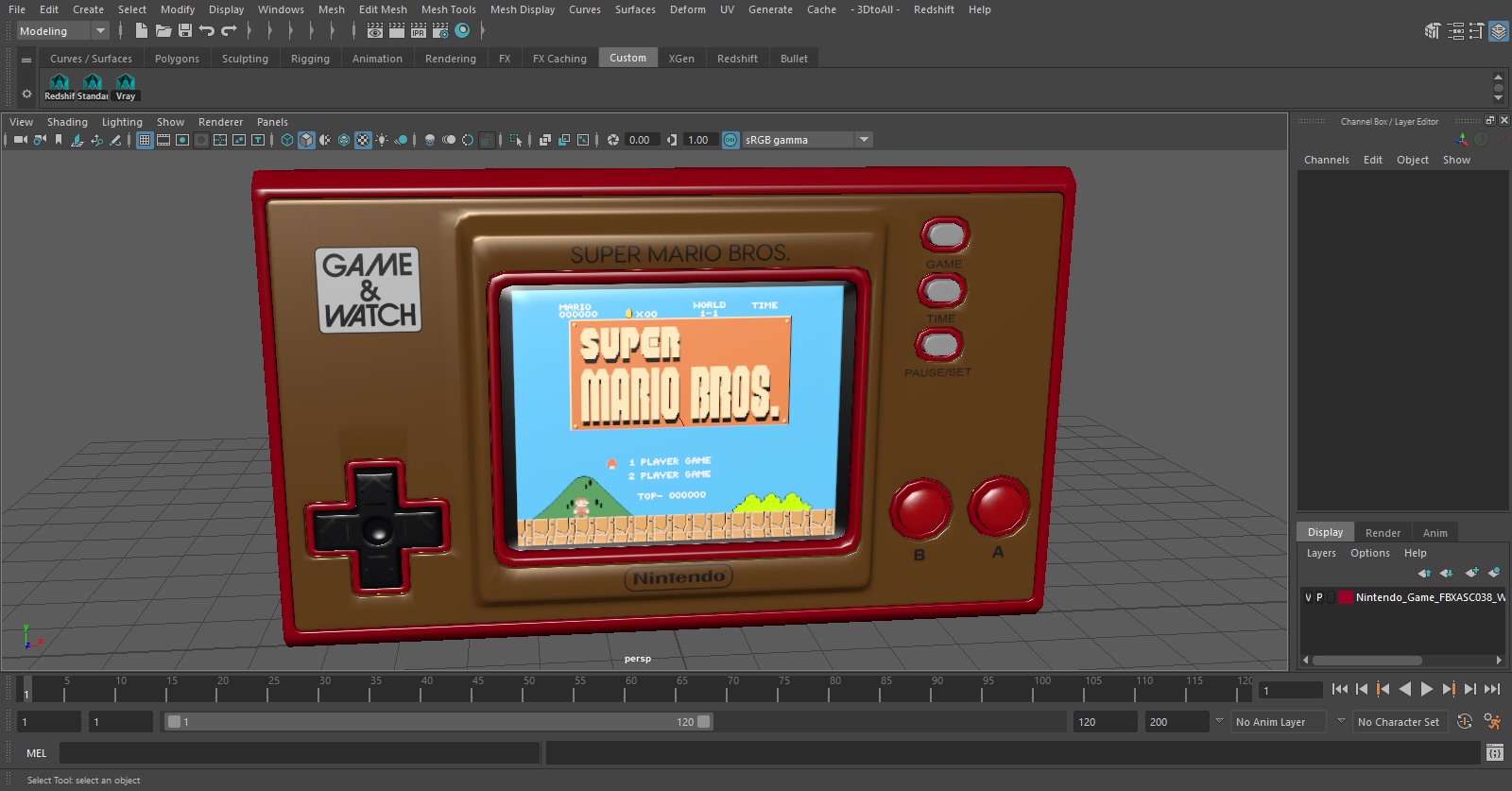Open sRGB gamma view transform dropdown
This screenshot has width=1512, height=791.
click(x=806, y=140)
